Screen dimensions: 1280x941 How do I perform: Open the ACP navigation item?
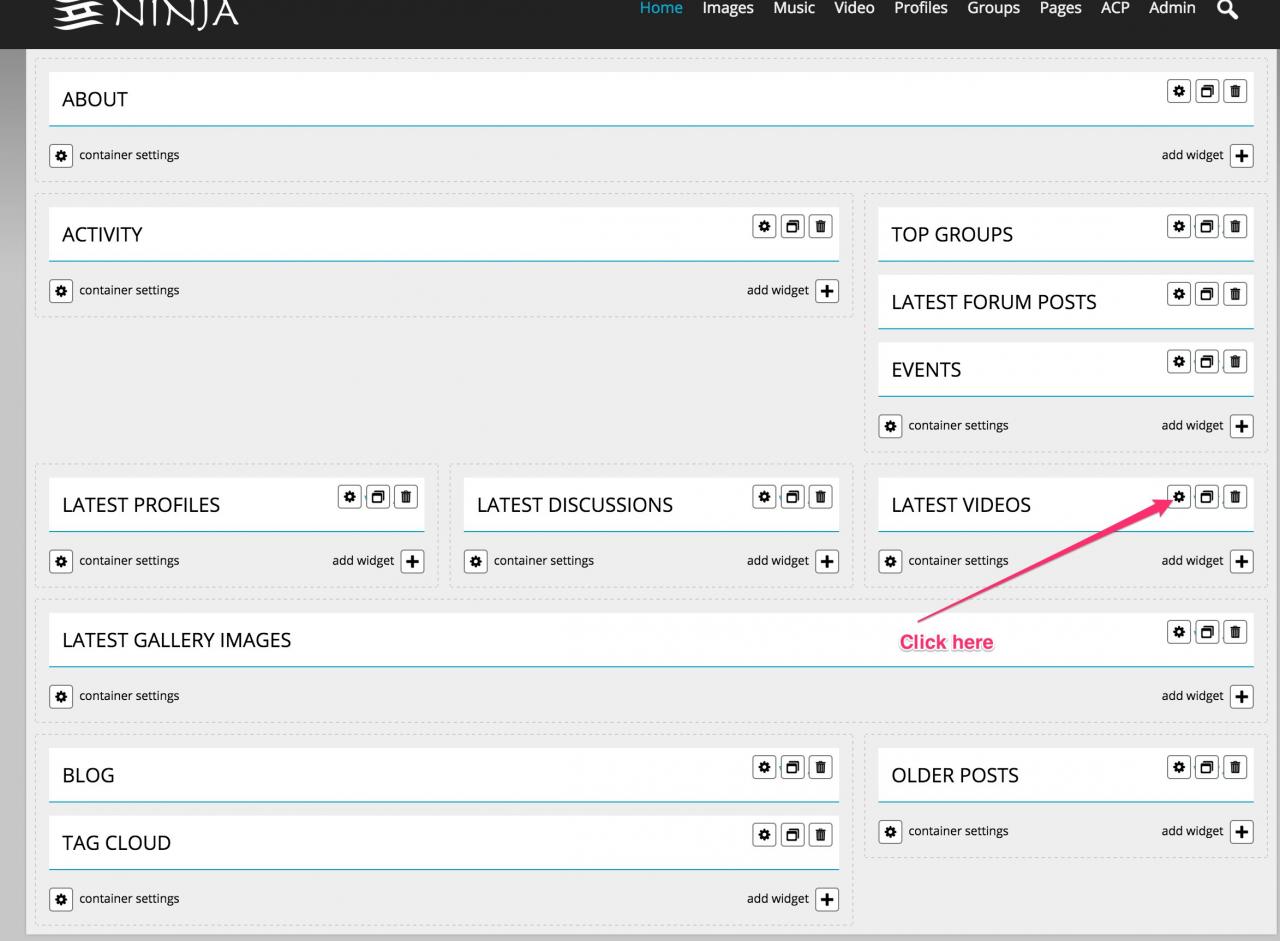click(x=1114, y=9)
